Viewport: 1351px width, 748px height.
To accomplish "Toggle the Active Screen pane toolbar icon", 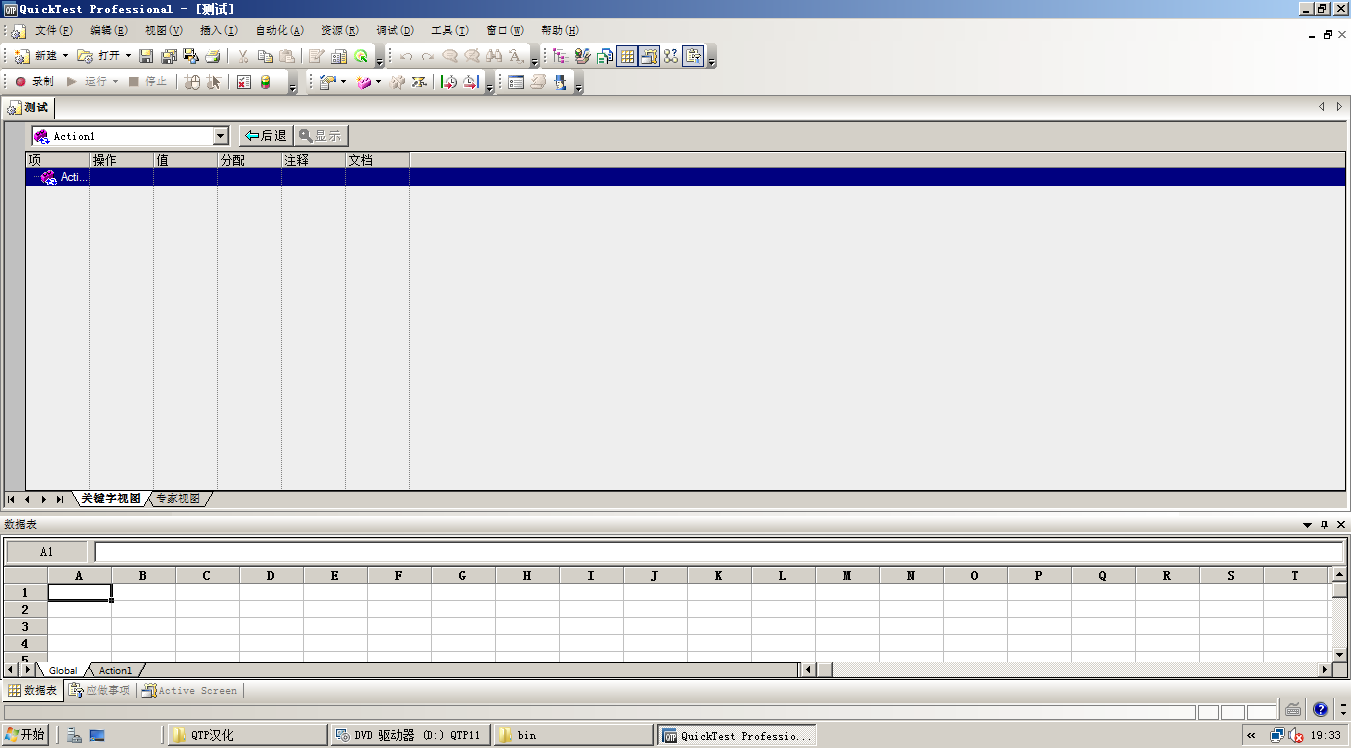I will (649, 56).
